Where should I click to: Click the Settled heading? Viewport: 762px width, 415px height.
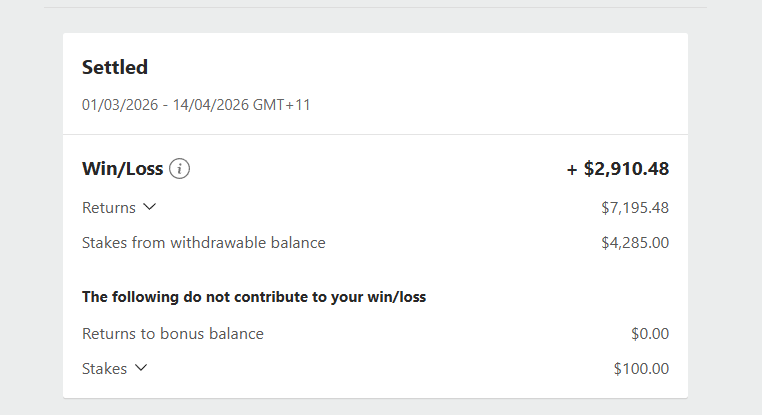pos(115,67)
